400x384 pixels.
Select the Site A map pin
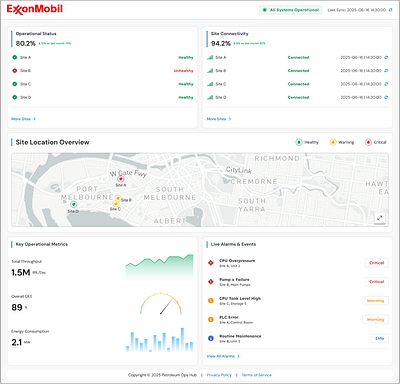(121, 179)
